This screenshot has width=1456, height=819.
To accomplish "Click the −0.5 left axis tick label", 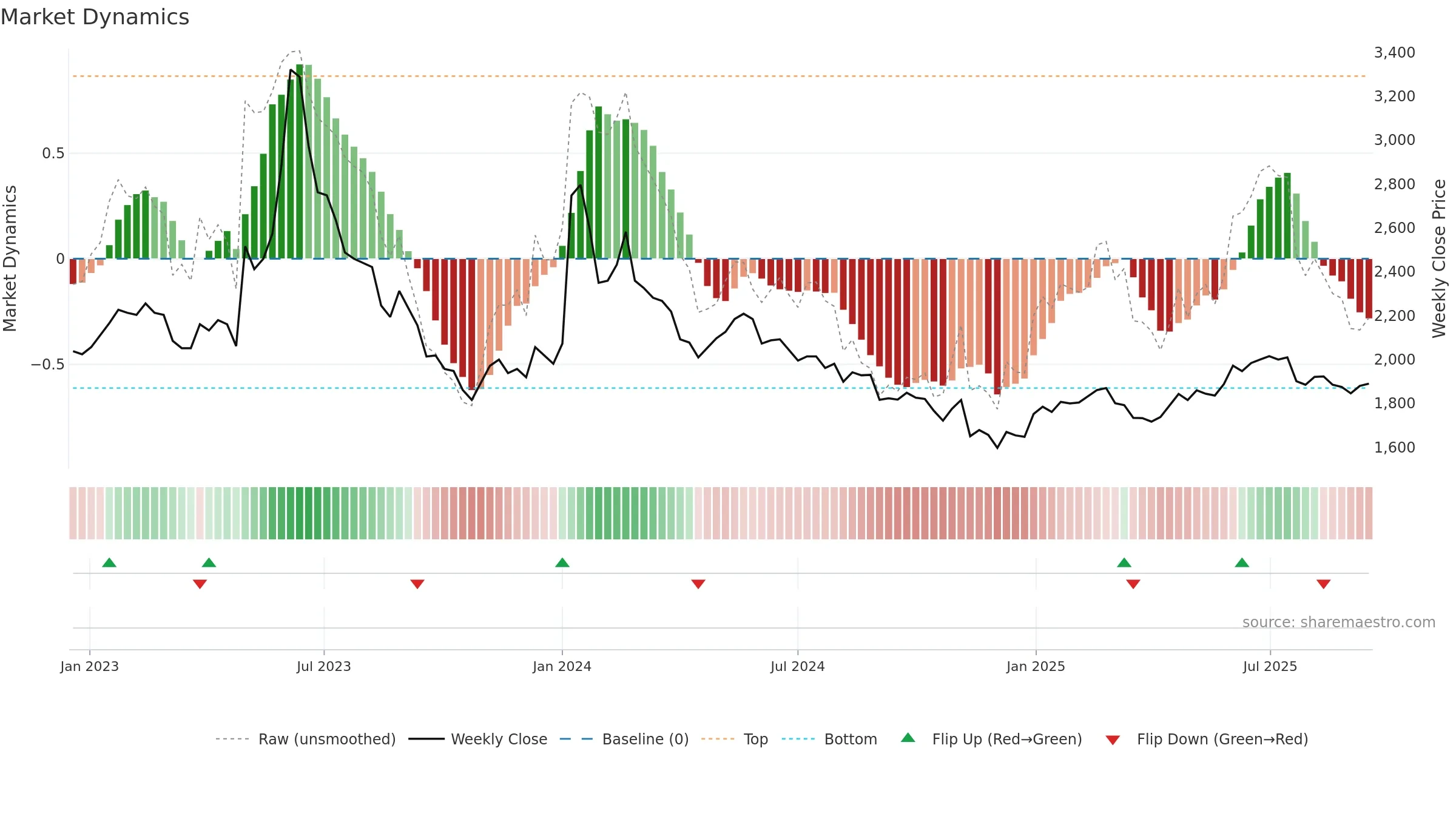I will coord(48,365).
